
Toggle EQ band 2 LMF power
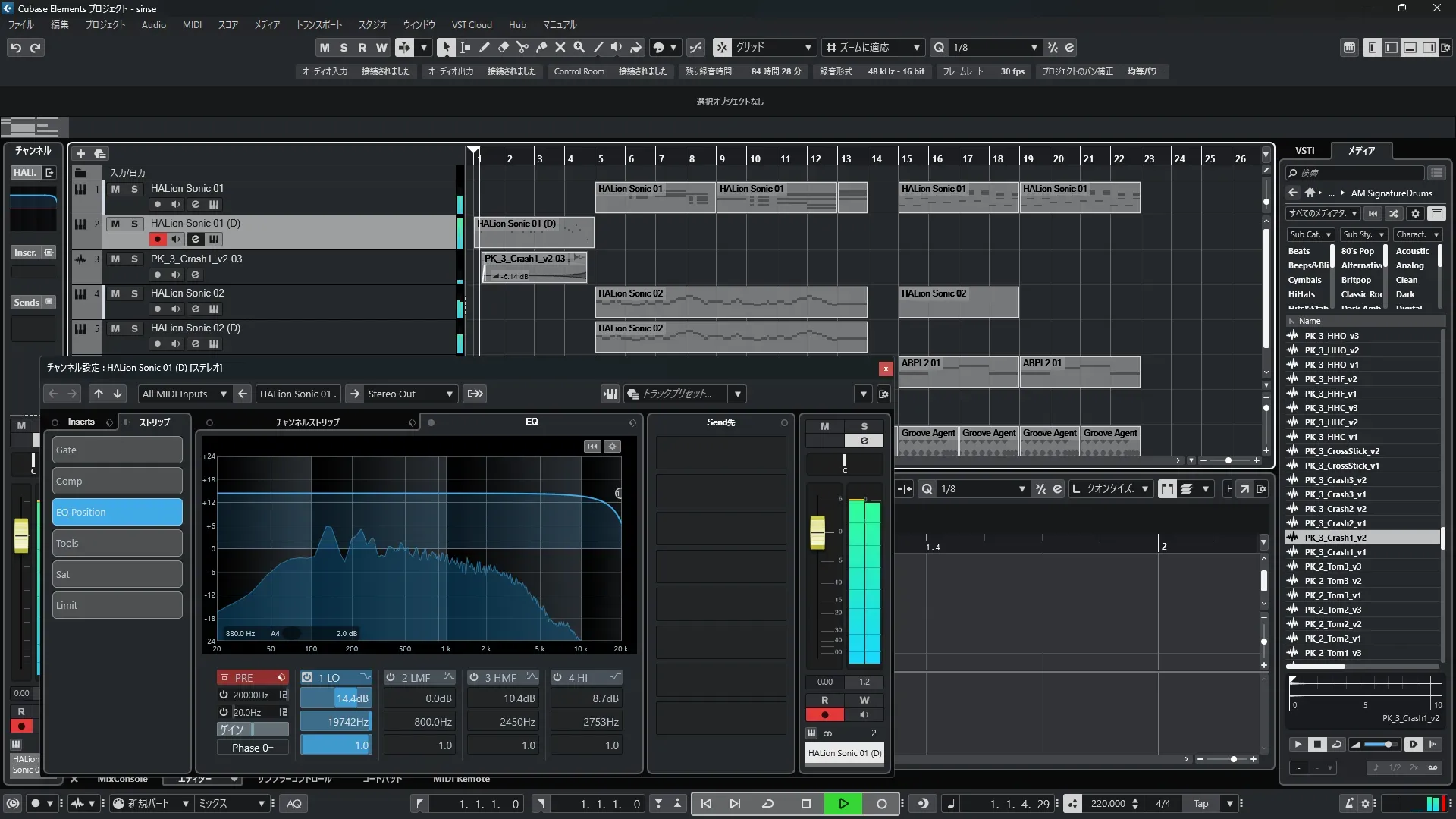(391, 677)
